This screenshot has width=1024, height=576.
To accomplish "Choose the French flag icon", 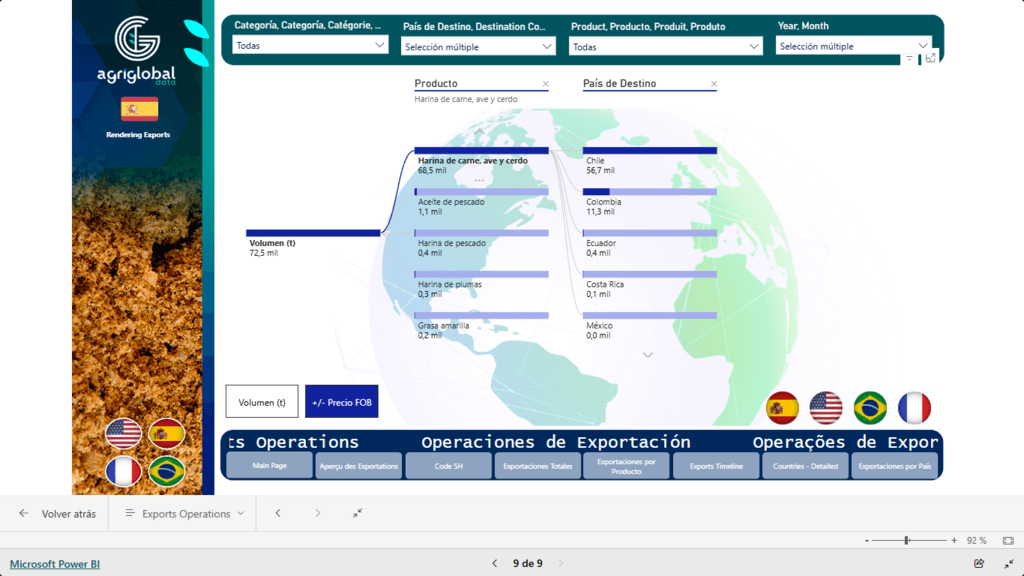I will click(913, 407).
